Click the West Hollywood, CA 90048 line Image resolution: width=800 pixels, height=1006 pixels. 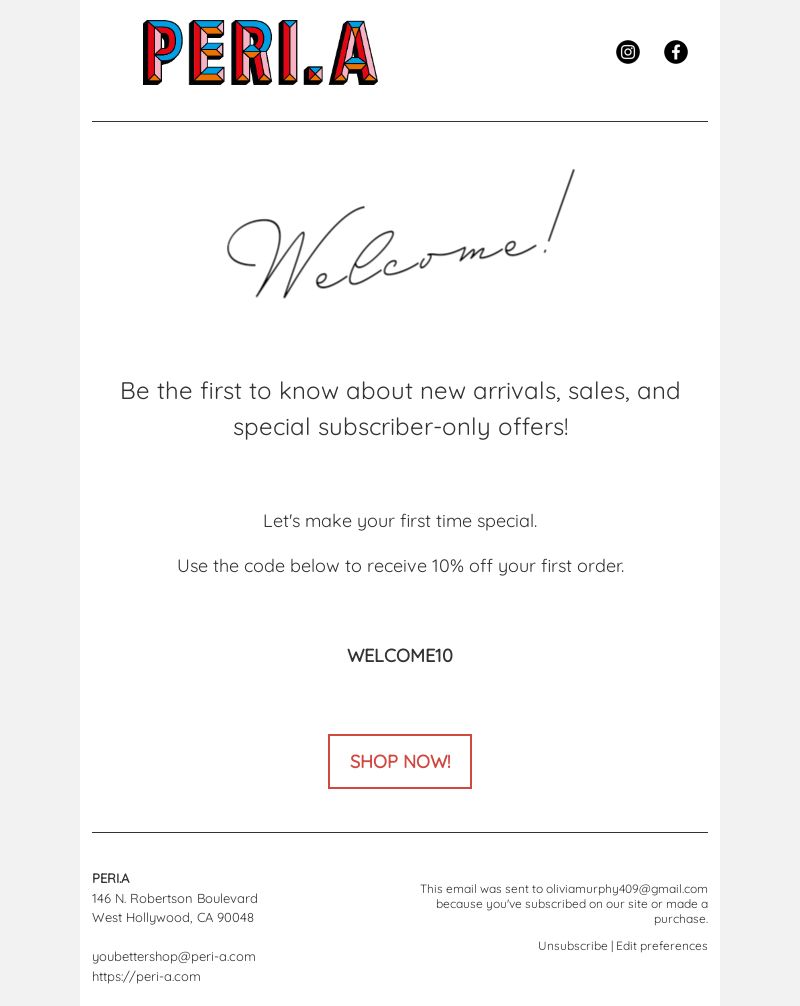(173, 917)
